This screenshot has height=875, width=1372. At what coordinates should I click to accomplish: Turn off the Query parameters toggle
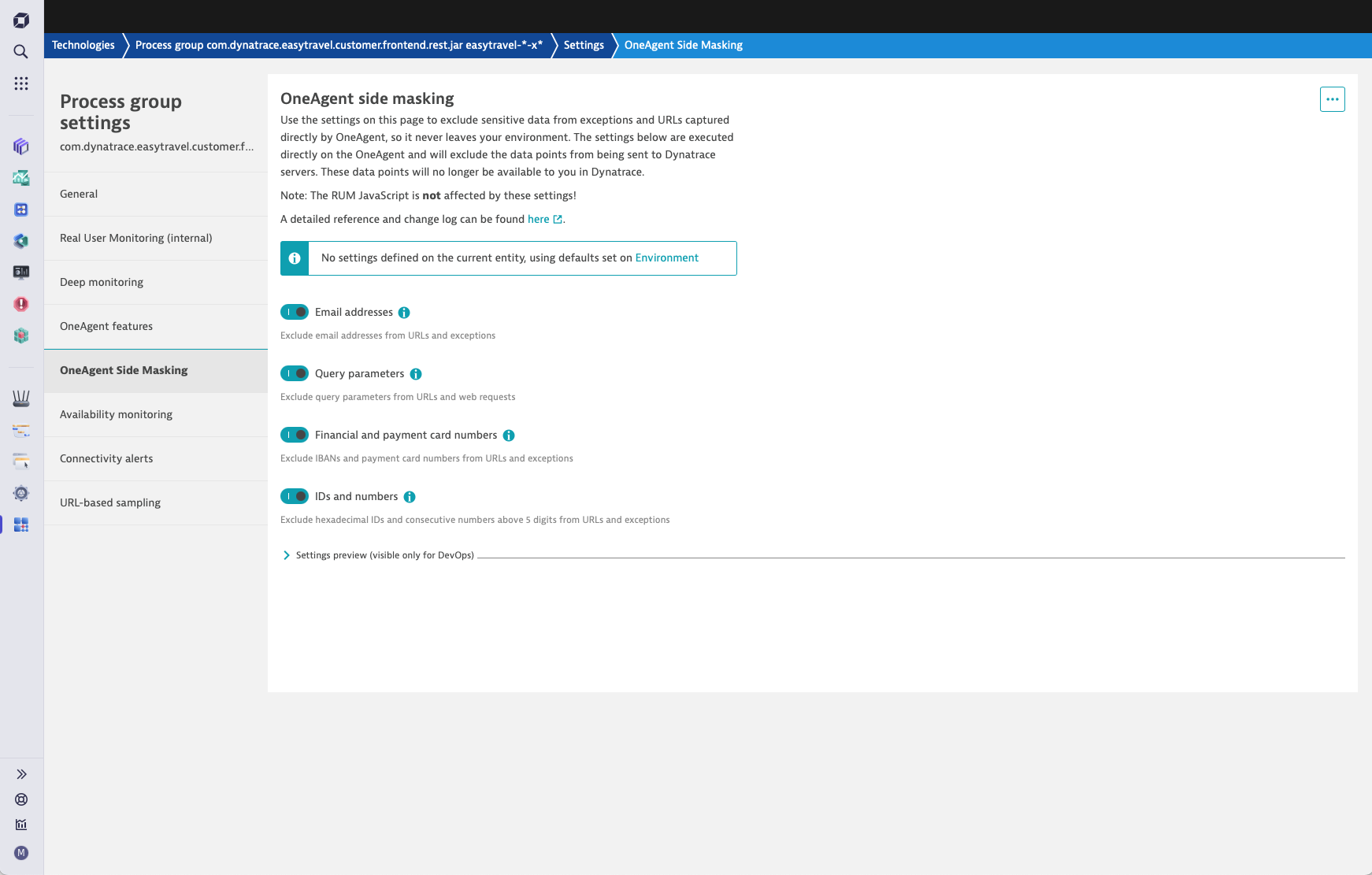295,373
